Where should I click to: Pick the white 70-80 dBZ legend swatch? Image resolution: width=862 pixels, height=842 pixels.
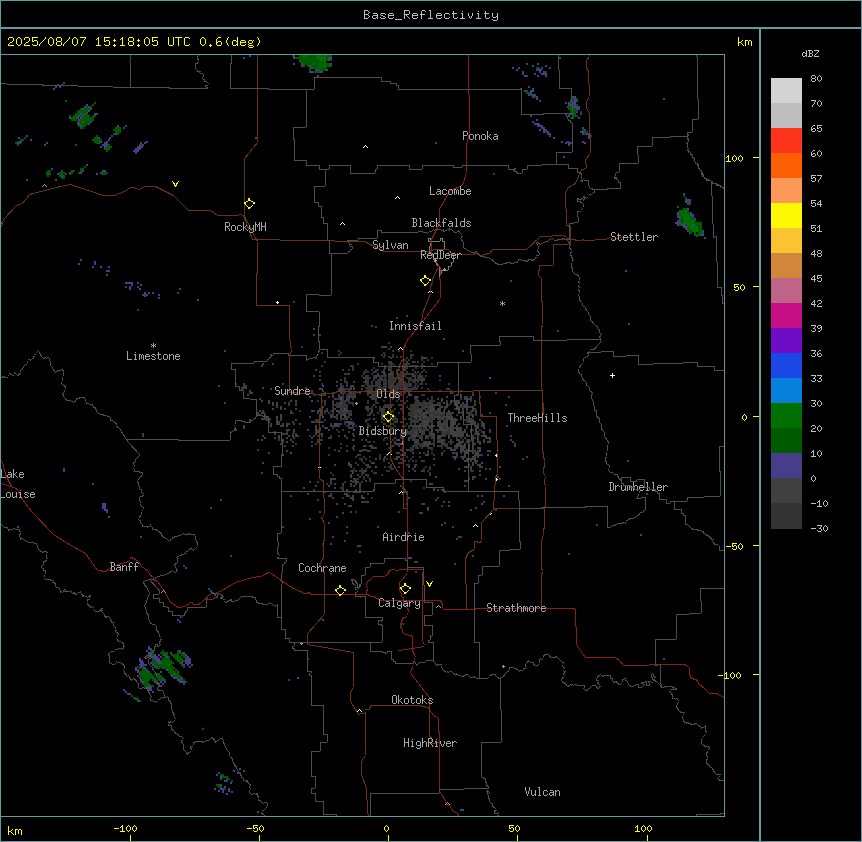[786, 91]
